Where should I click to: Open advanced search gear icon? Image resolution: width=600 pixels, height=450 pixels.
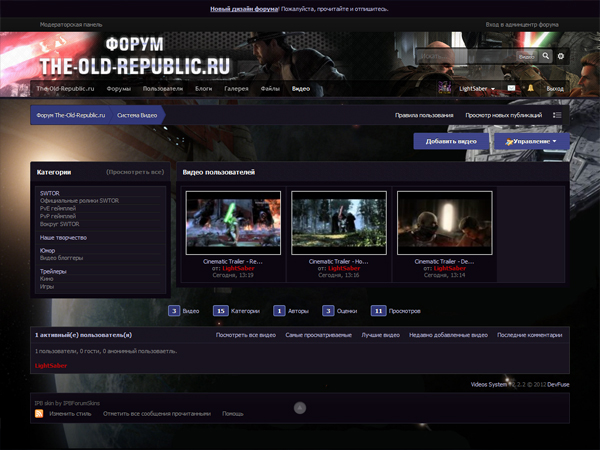(562, 57)
